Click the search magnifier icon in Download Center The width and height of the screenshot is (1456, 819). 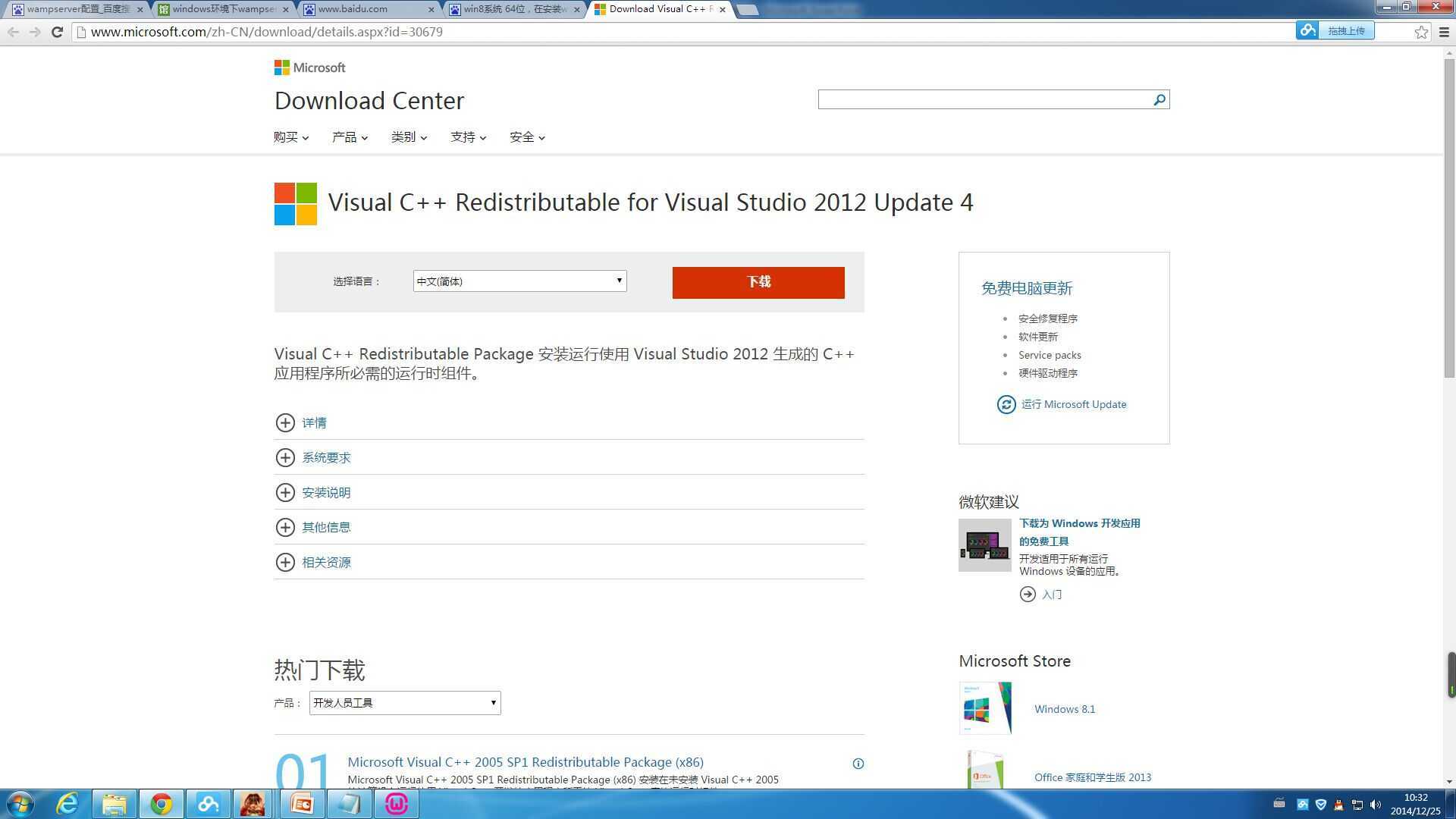[x=1159, y=99]
